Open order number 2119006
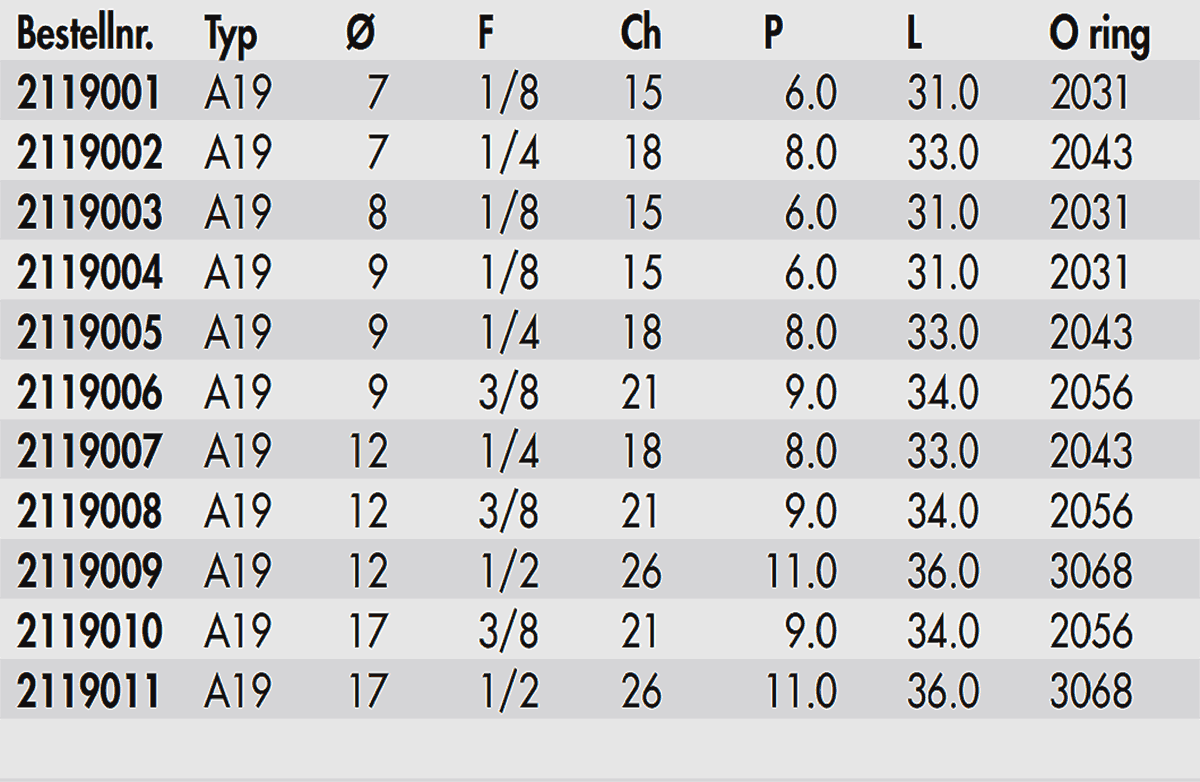Viewport: 1200px width, 782px height. [x=89, y=393]
